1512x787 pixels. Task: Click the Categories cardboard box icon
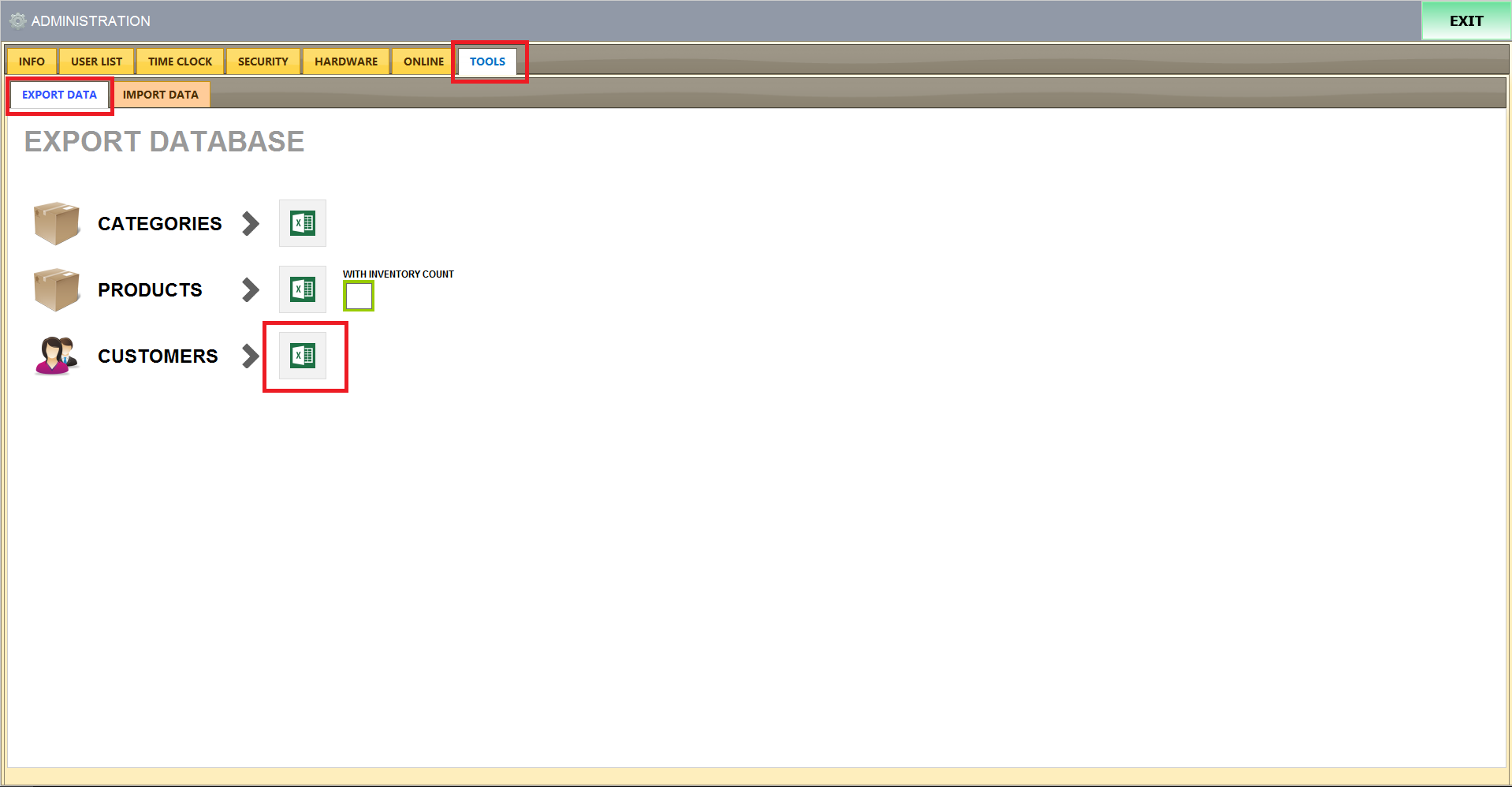[x=57, y=223]
